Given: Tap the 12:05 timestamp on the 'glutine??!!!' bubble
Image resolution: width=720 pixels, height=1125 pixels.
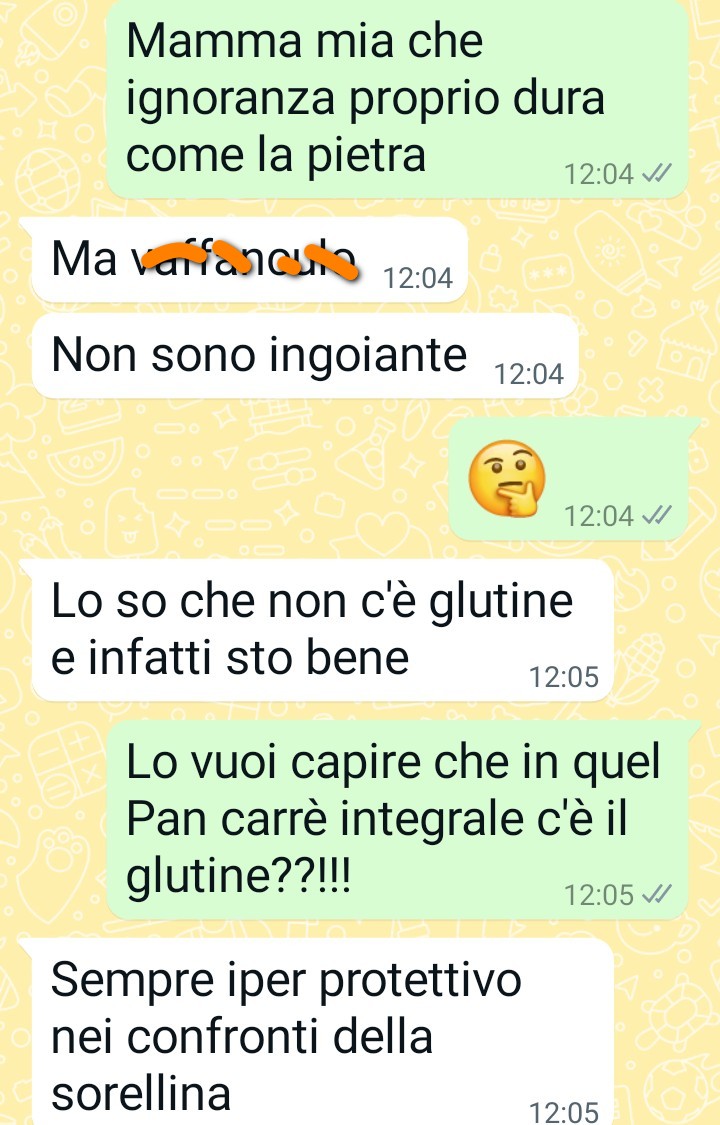Looking at the screenshot, I should [599, 895].
